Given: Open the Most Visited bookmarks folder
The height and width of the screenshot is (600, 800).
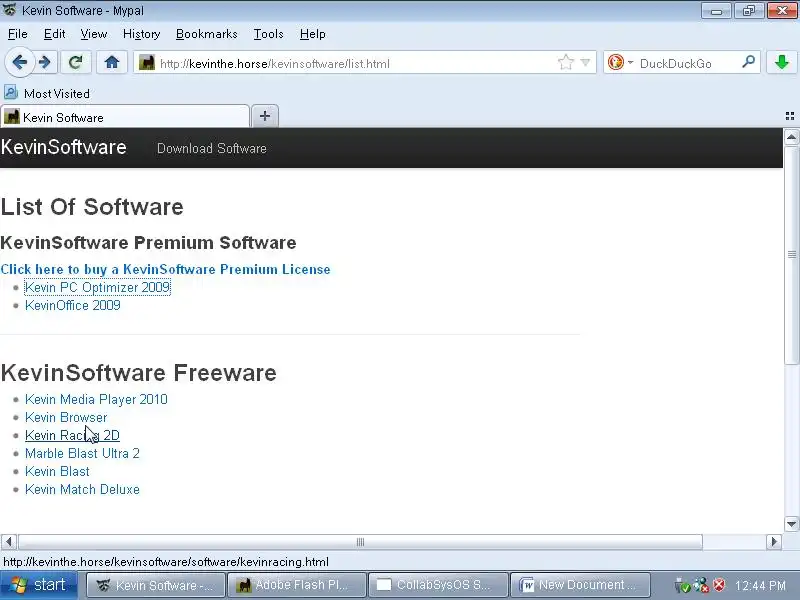Looking at the screenshot, I should point(47,93).
